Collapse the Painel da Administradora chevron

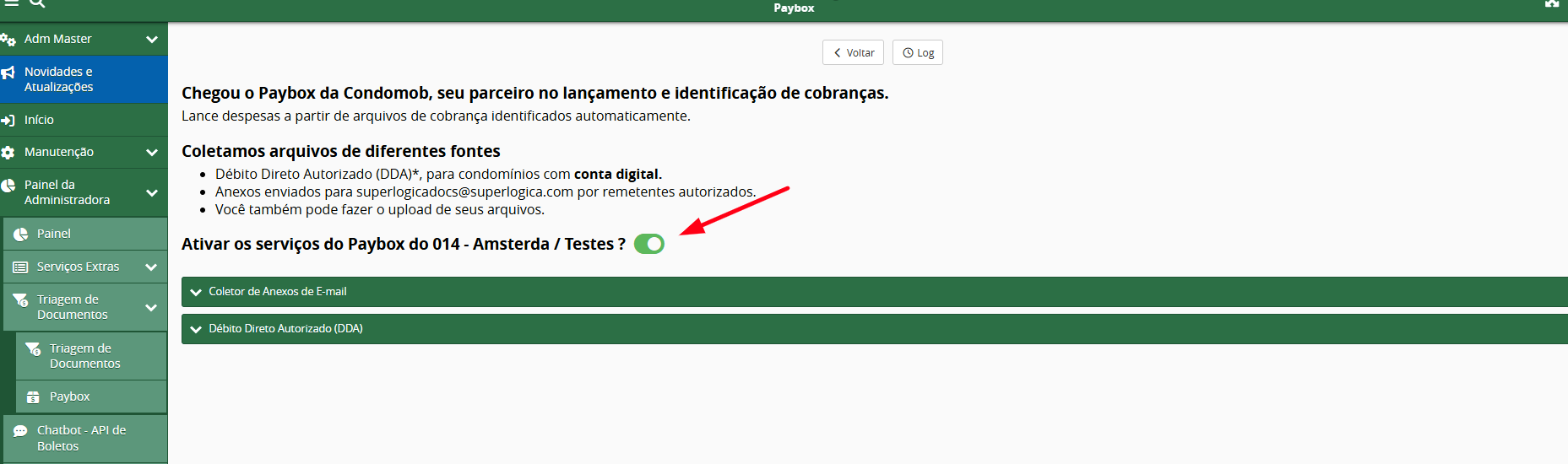coord(152,193)
